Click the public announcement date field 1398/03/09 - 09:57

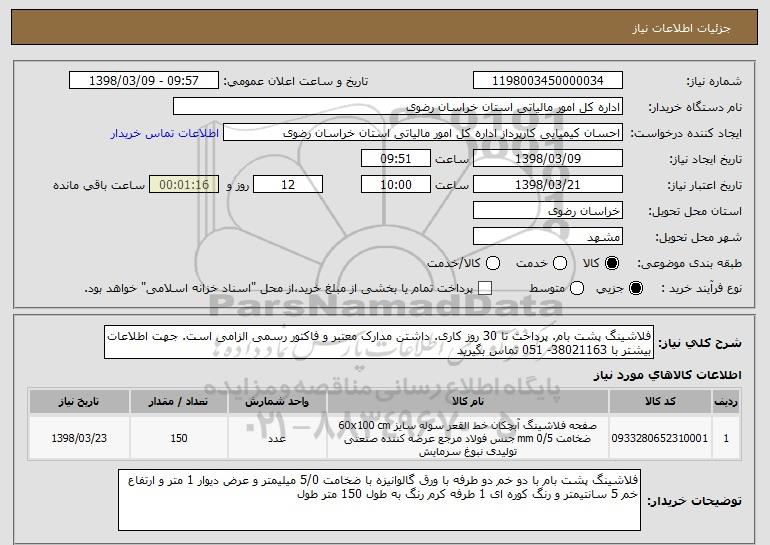click(144, 81)
